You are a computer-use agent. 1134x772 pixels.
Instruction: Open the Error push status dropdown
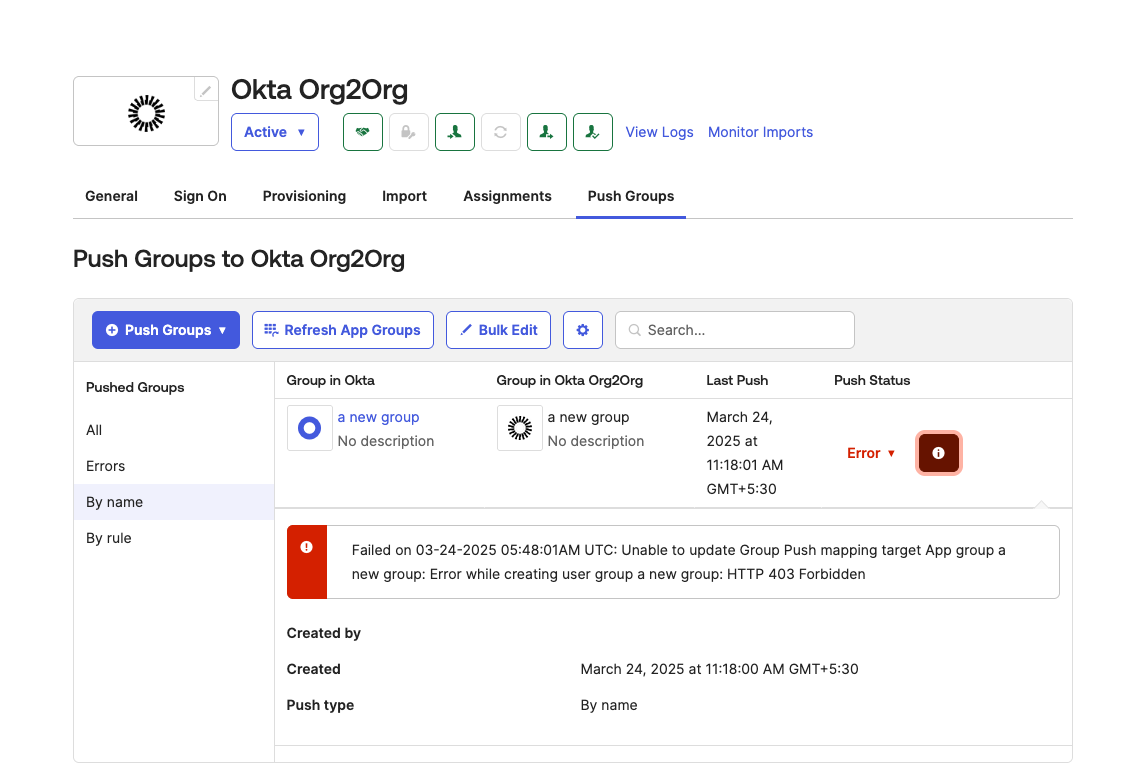pos(871,453)
